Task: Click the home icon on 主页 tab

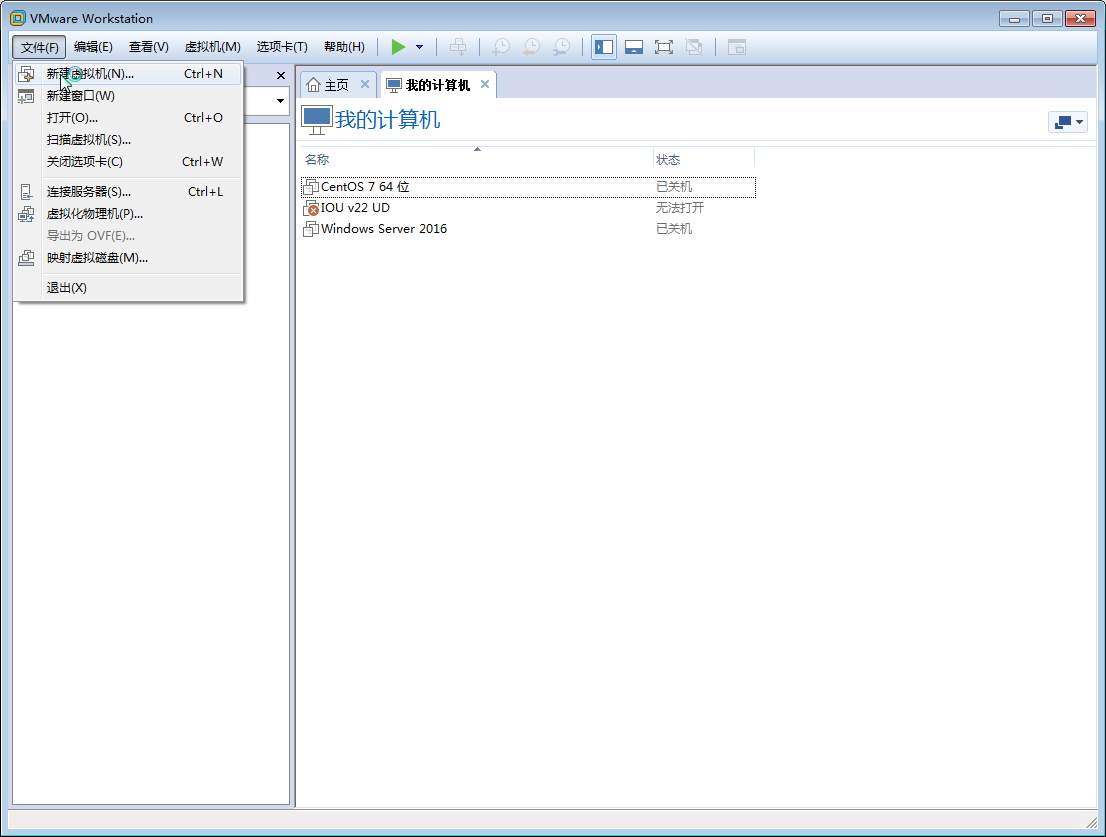Action: click(x=314, y=85)
